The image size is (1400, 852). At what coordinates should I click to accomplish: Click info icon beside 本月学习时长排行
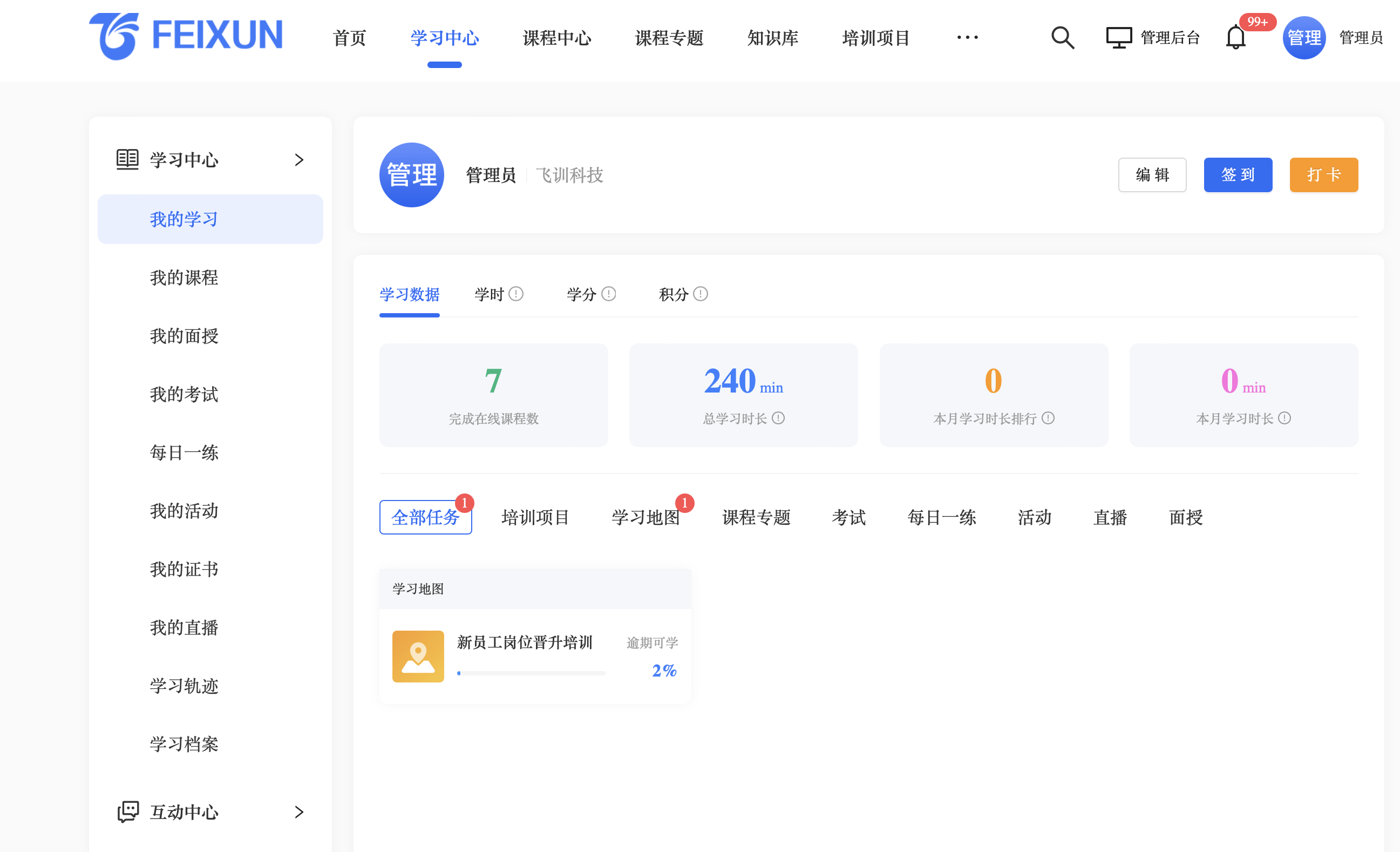tap(1048, 418)
